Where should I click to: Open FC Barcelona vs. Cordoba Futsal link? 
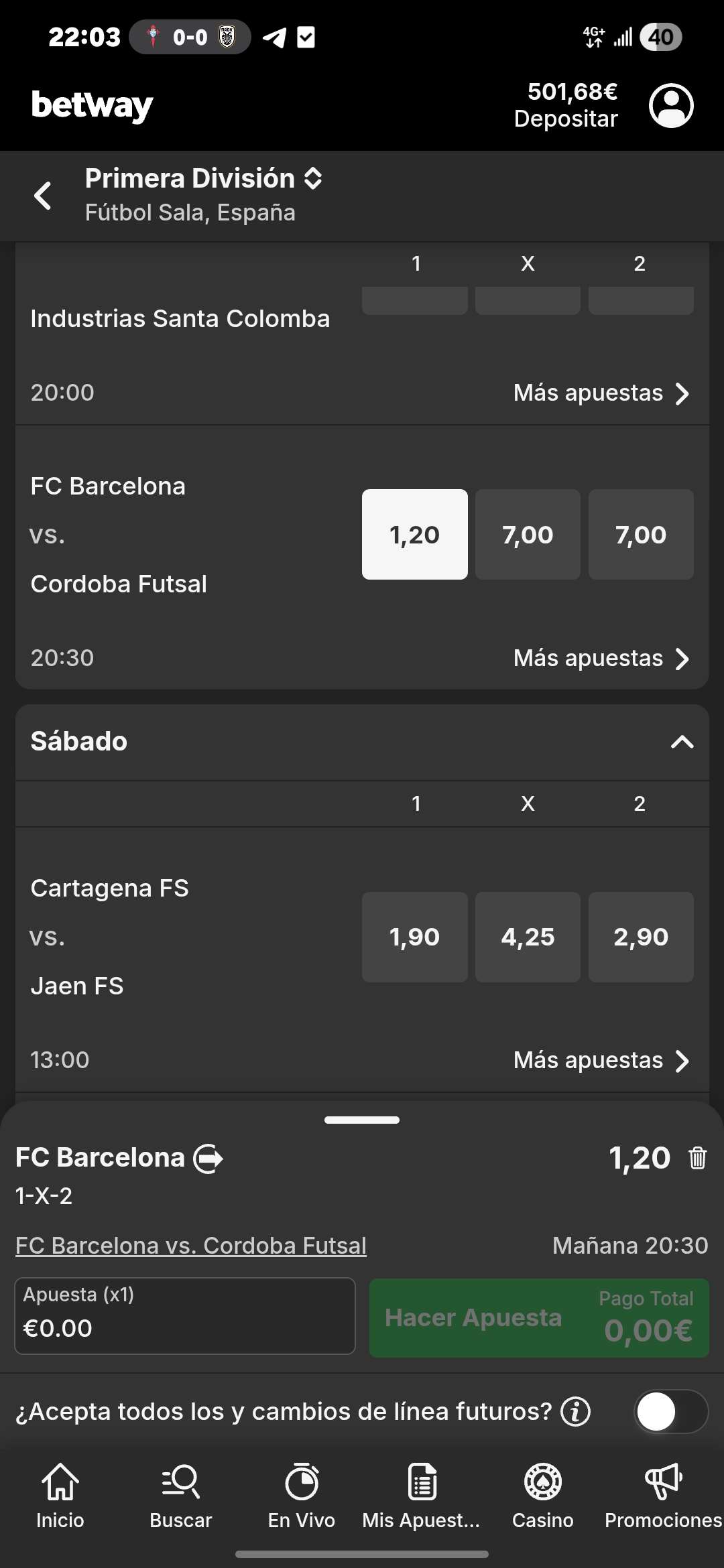(x=191, y=1246)
